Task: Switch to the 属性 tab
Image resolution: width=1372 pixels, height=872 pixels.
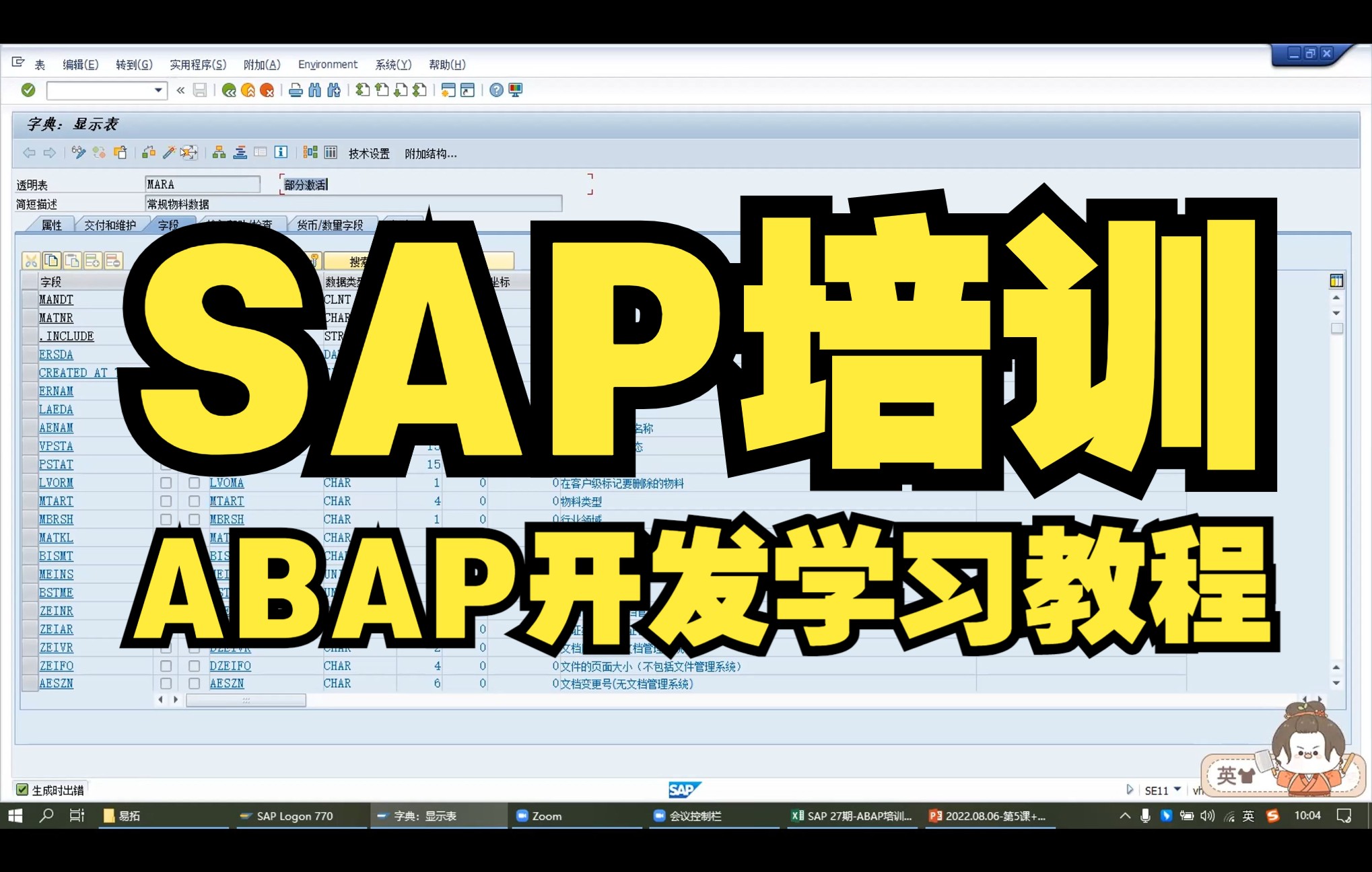Action: click(x=51, y=225)
